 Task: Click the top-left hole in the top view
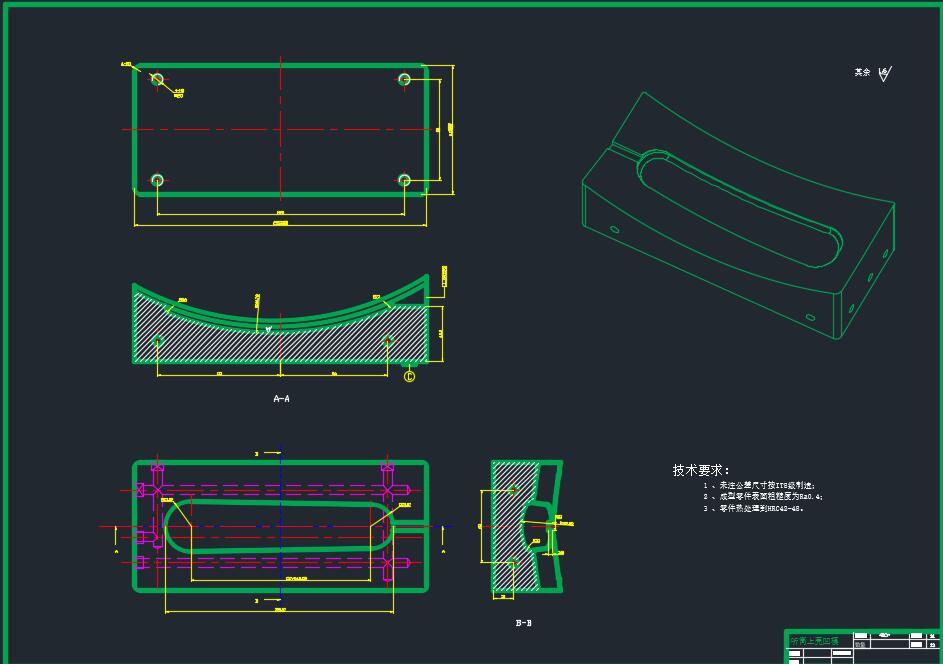click(x=156, y=78)
